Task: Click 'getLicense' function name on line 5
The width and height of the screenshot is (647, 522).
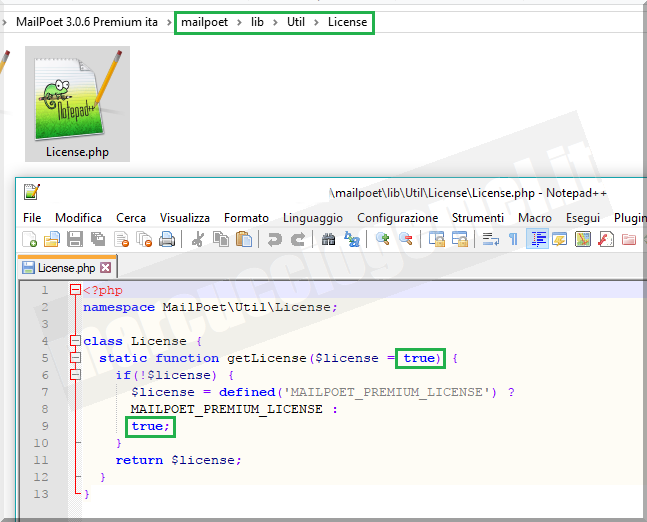Action: [x=267, y=358]
